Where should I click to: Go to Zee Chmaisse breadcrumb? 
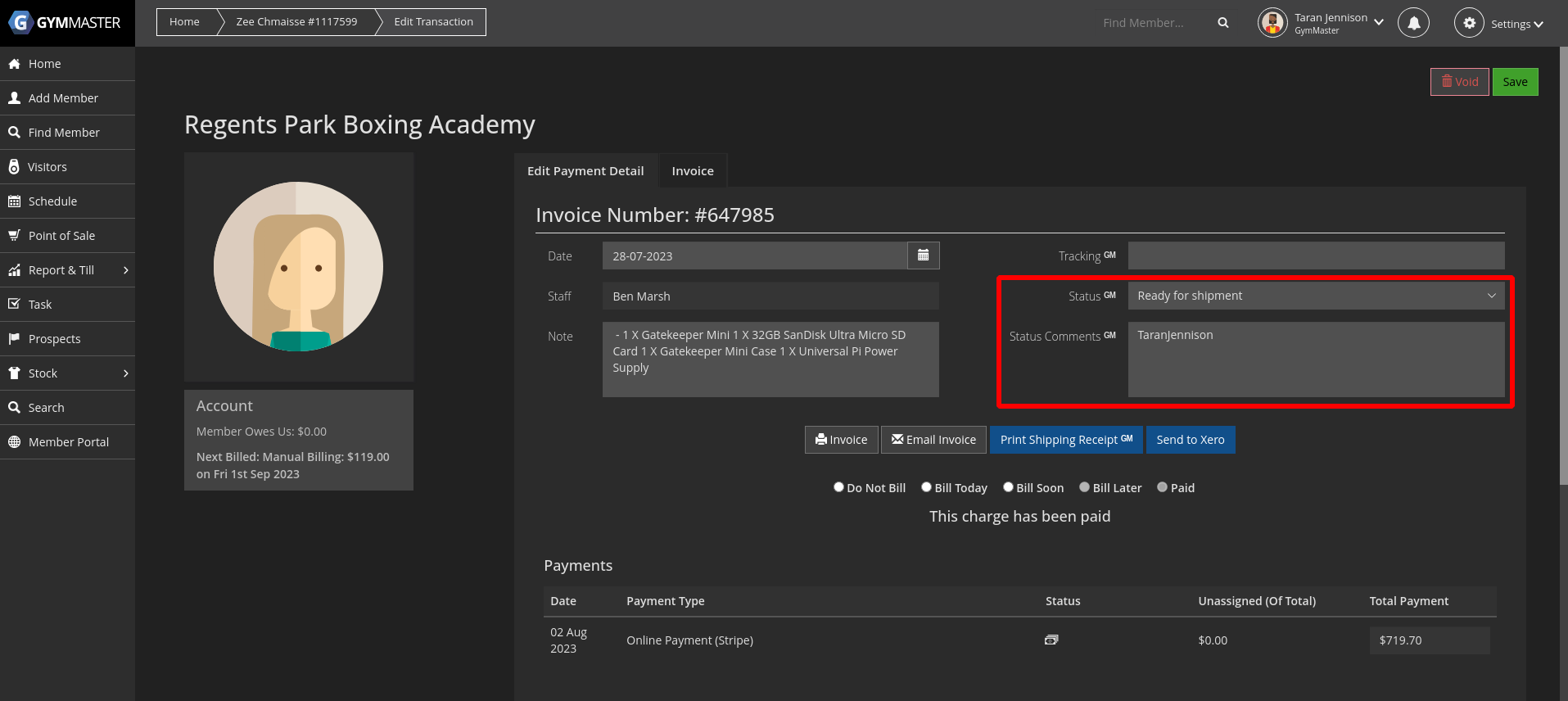tap(296, 22)
